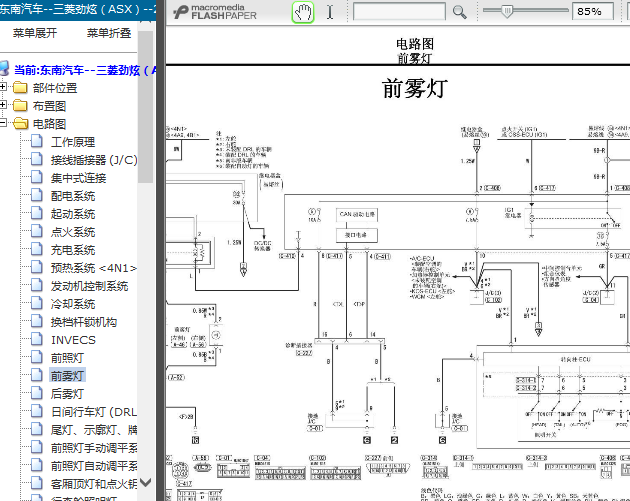Collapse the 电路图 folder node

pyautogui.click(x=3, y=123)
